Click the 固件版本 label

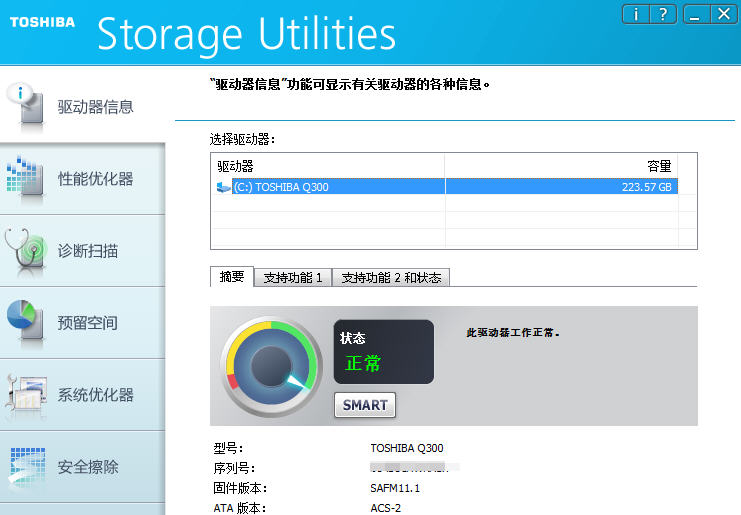pos(240,488)
